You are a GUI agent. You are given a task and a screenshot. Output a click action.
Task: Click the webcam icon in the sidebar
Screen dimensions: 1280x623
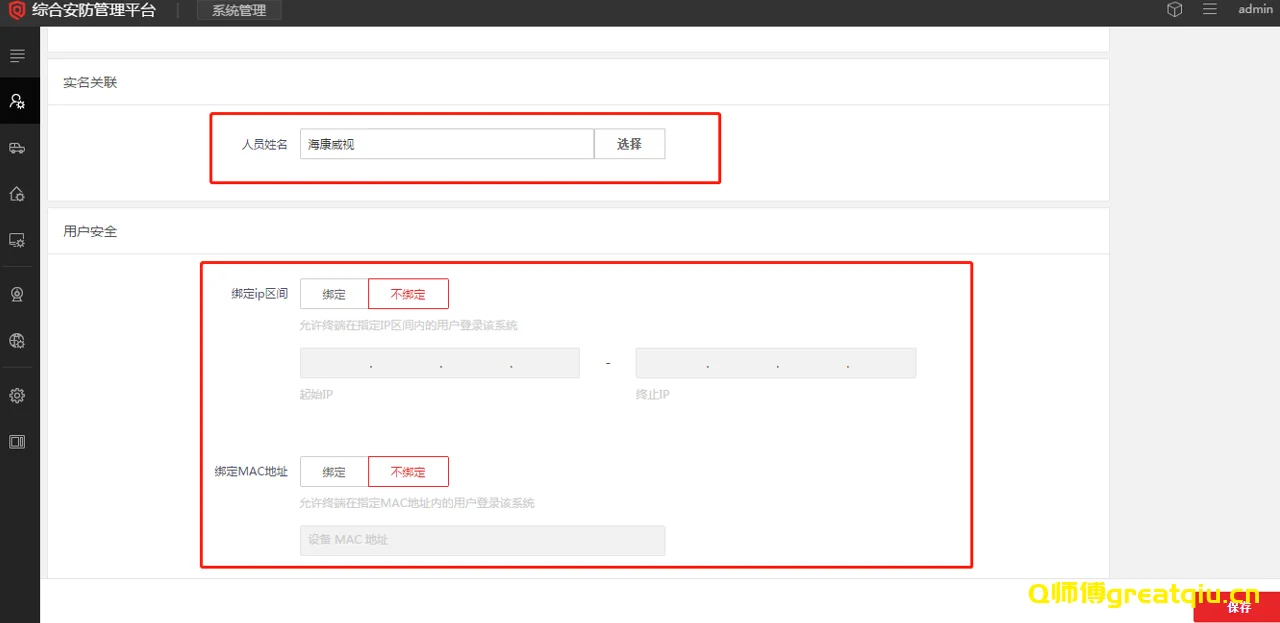coord(17,294)
